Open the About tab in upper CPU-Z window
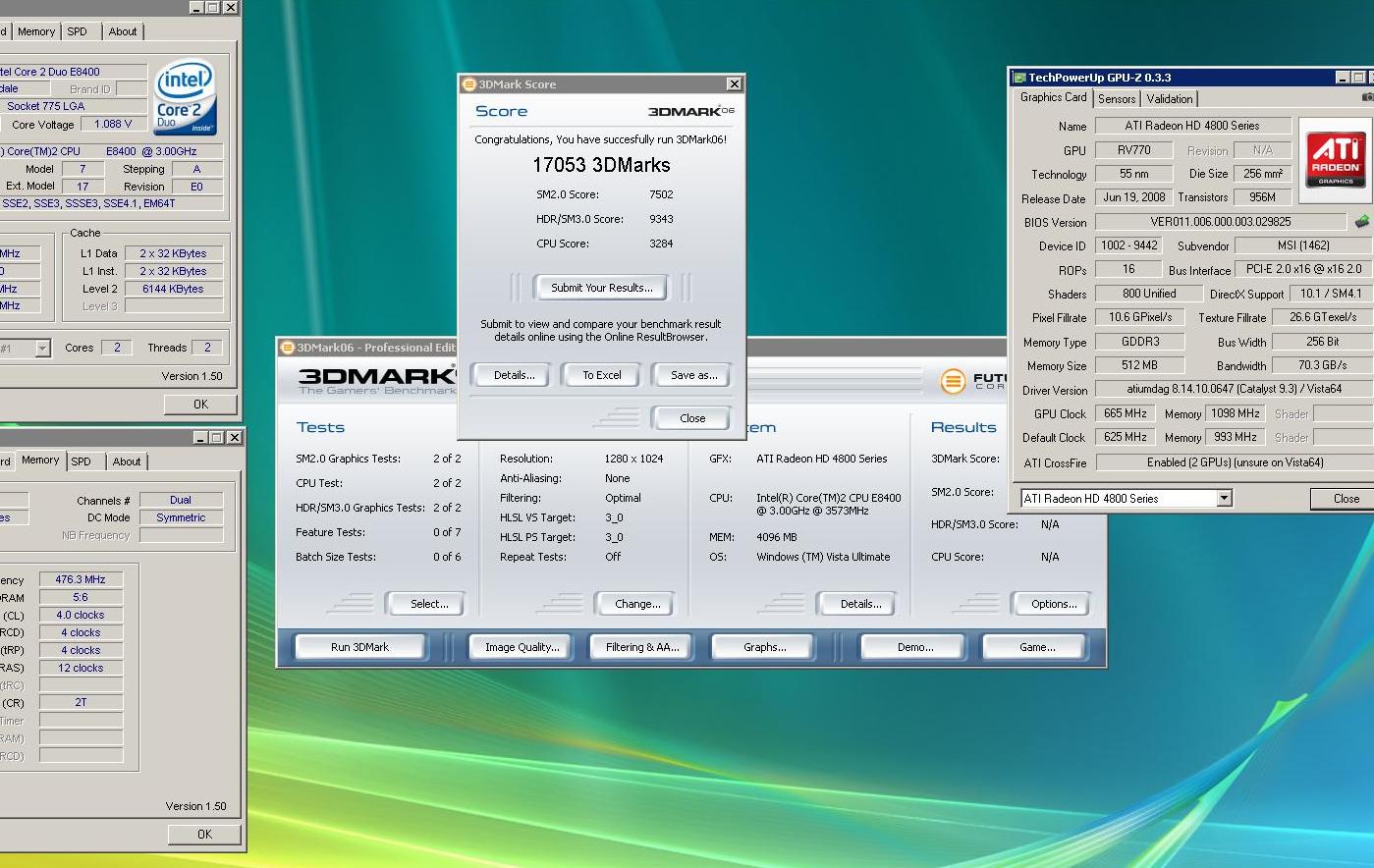The image size is (1374, 868). 123,31
